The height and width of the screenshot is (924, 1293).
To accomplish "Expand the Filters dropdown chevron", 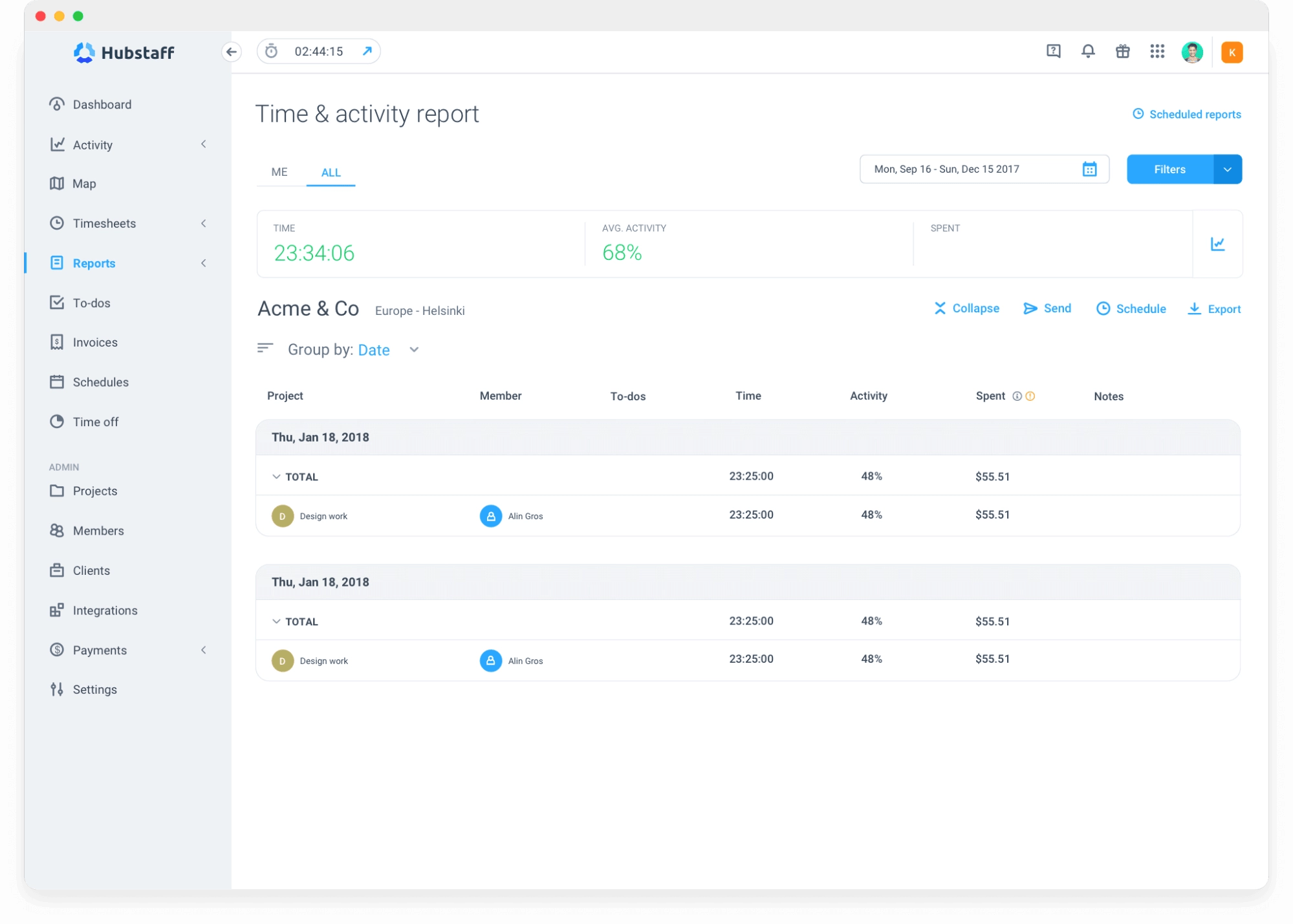I will point(1227,169).
